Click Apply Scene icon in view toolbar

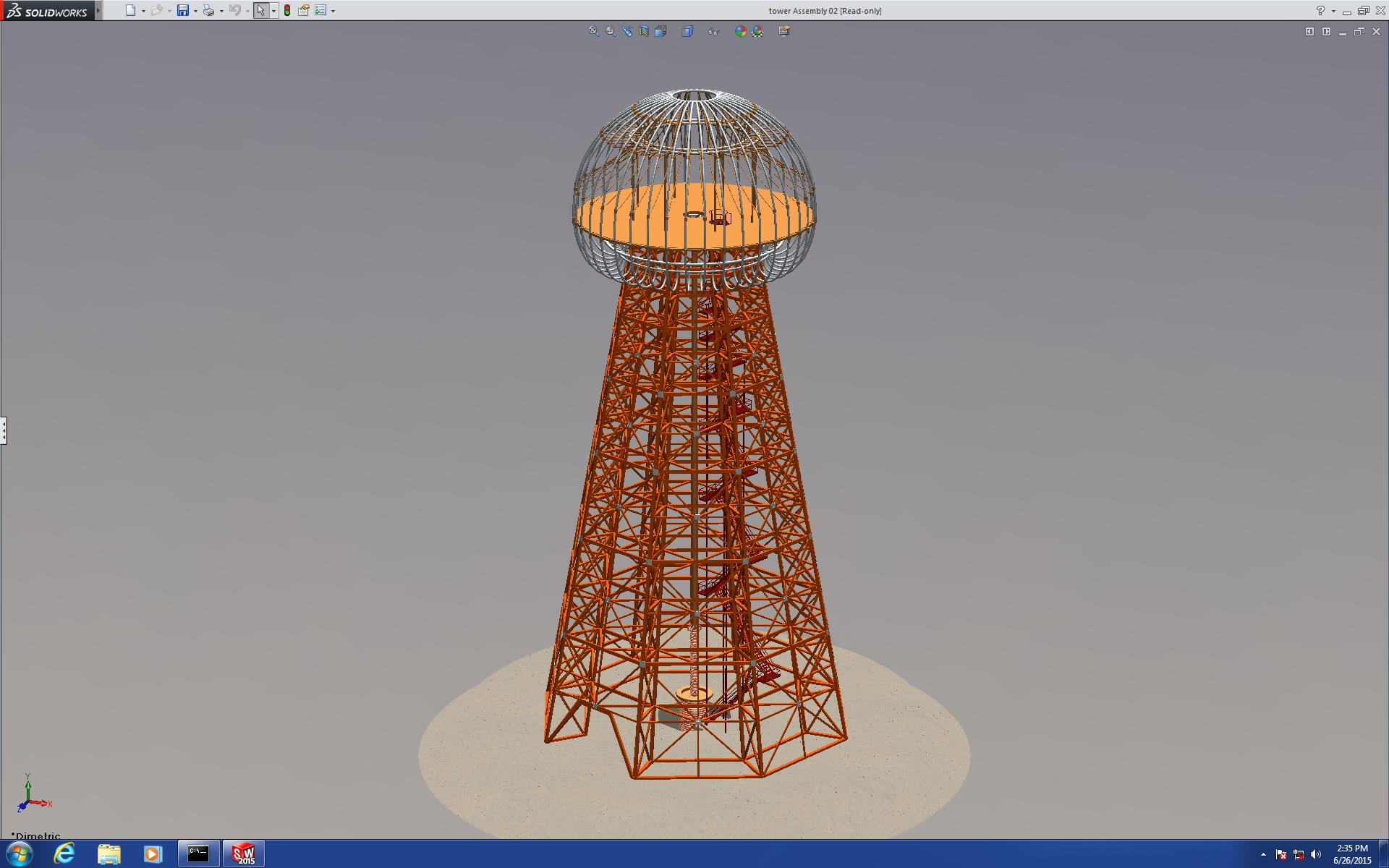coord(757,31)
